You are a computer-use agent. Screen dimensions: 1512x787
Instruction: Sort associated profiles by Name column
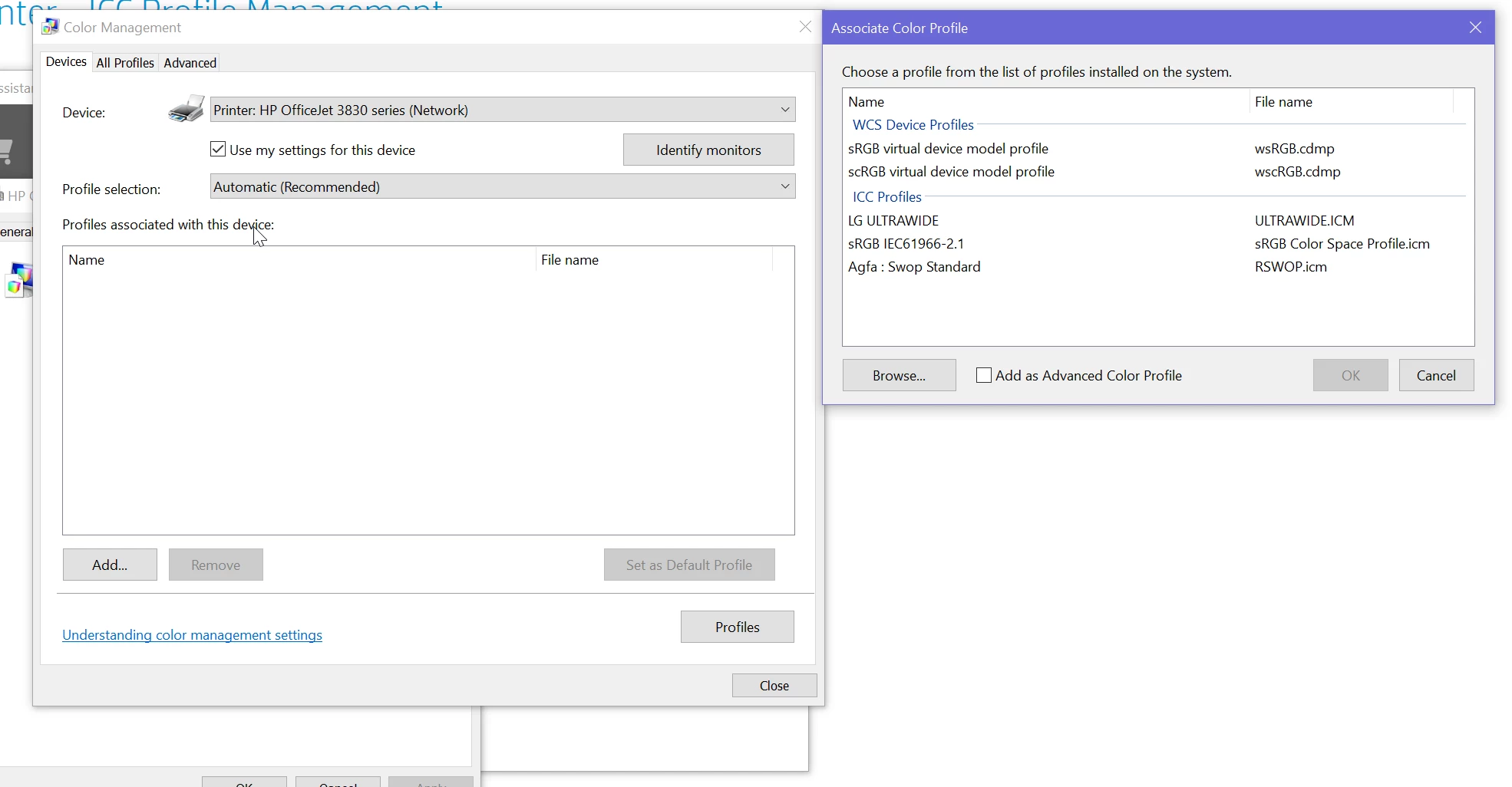tap(299, 259)
